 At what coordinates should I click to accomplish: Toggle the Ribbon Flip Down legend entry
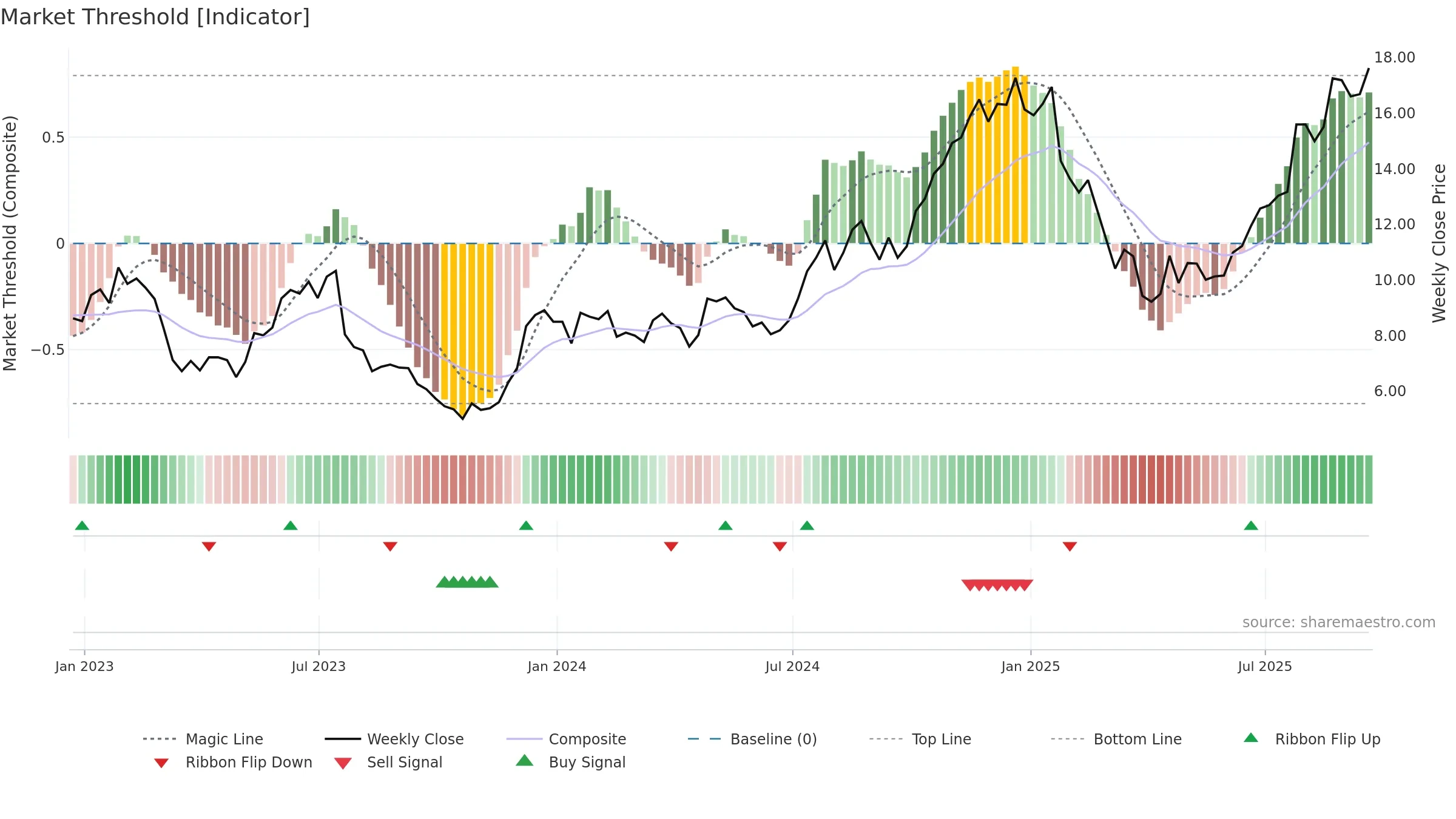click(233, 762)
